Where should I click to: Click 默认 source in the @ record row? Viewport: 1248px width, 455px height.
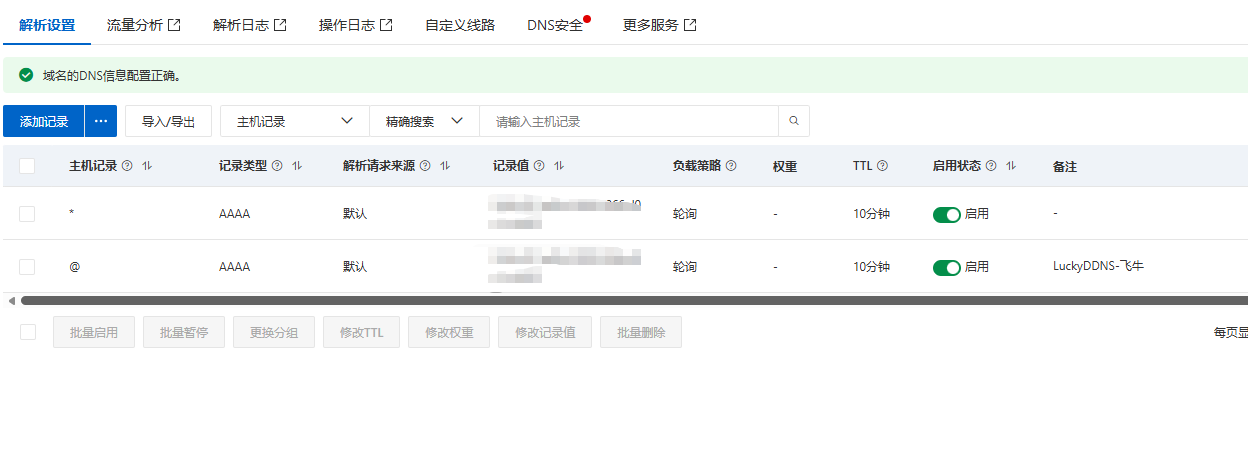355,267
